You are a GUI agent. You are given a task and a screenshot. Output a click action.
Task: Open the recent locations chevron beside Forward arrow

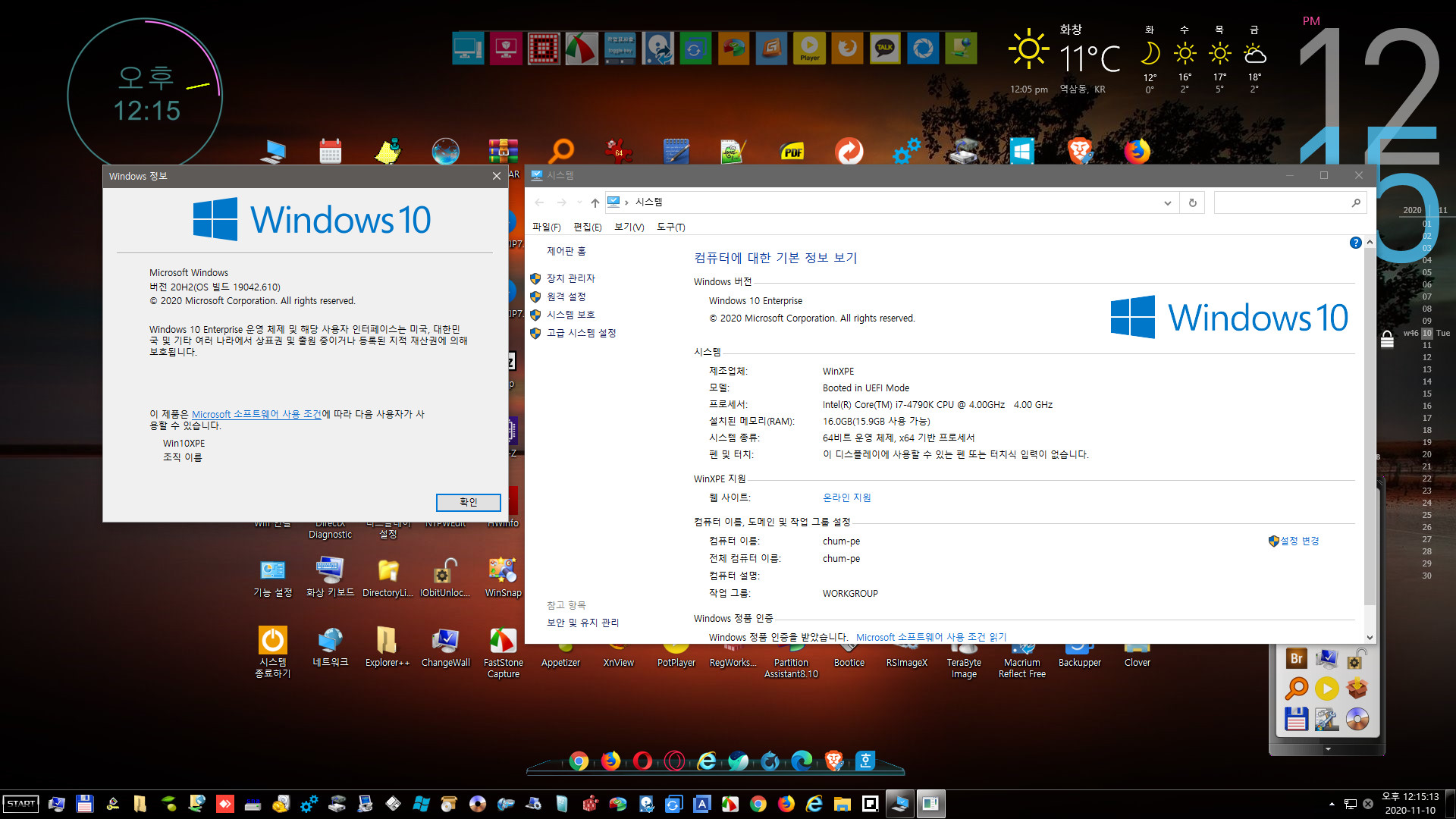click(579, 202)
